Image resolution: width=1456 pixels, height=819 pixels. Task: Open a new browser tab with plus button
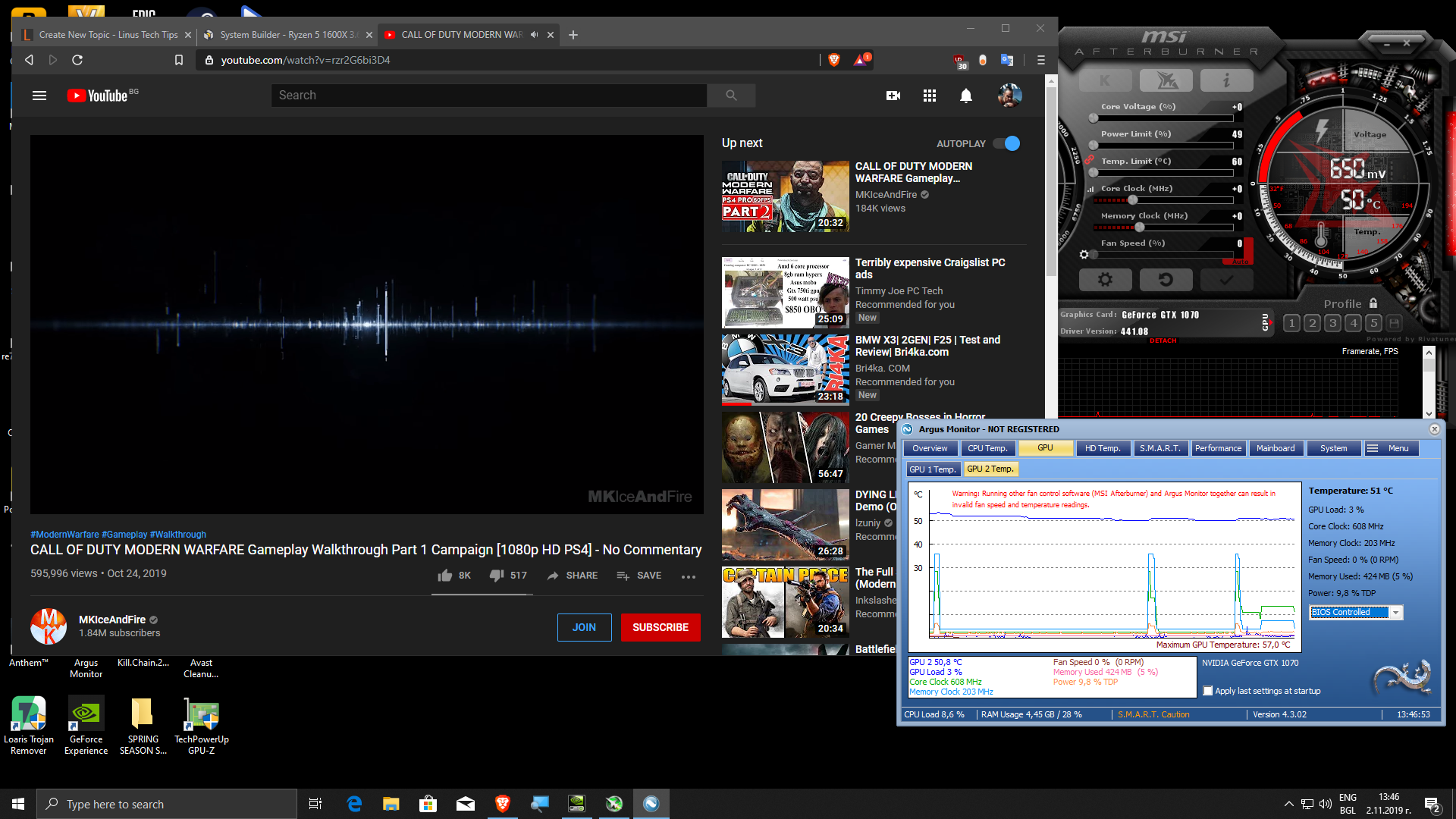click(573, 35)
